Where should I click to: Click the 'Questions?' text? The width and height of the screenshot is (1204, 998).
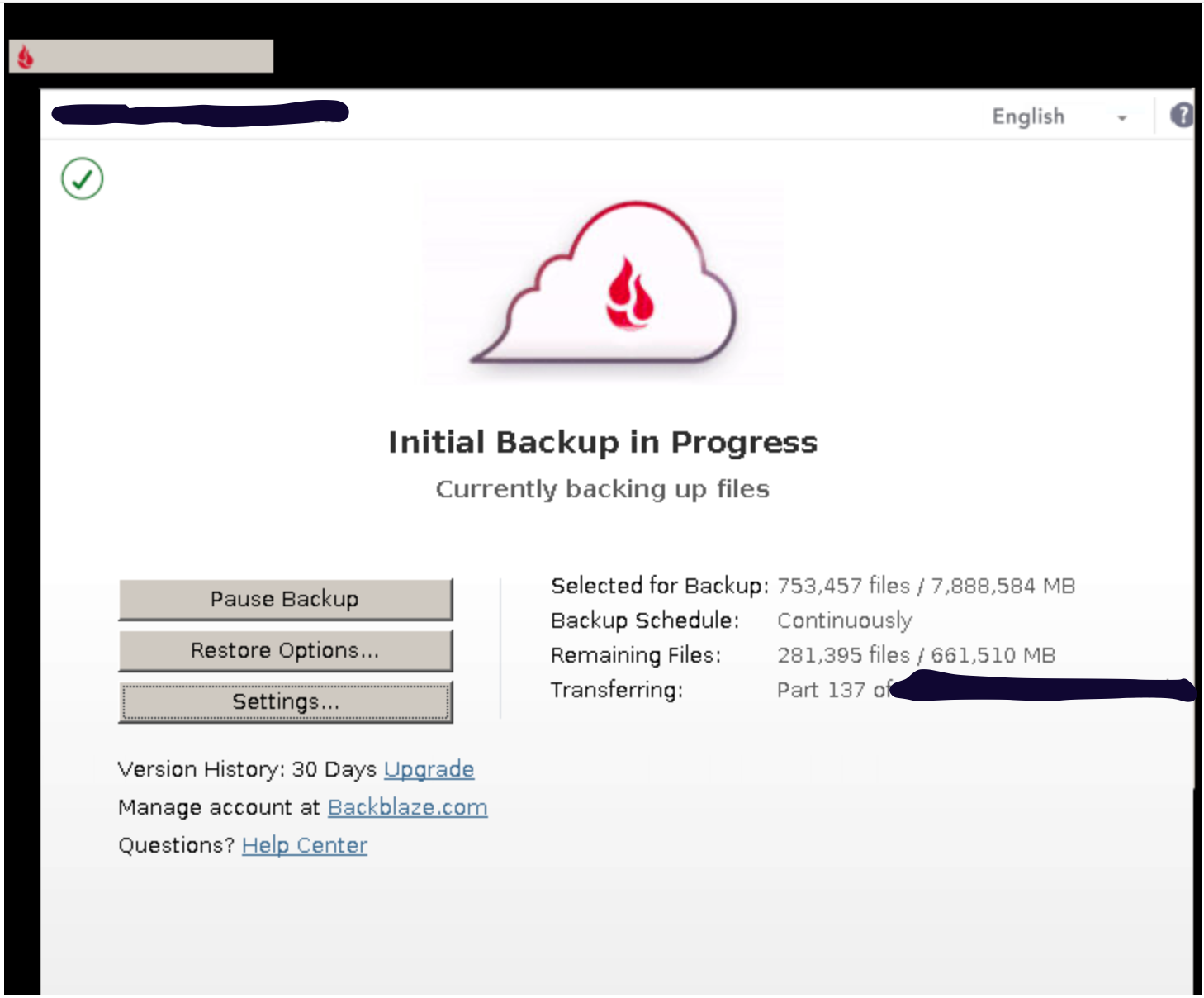[x=177, y=845]
